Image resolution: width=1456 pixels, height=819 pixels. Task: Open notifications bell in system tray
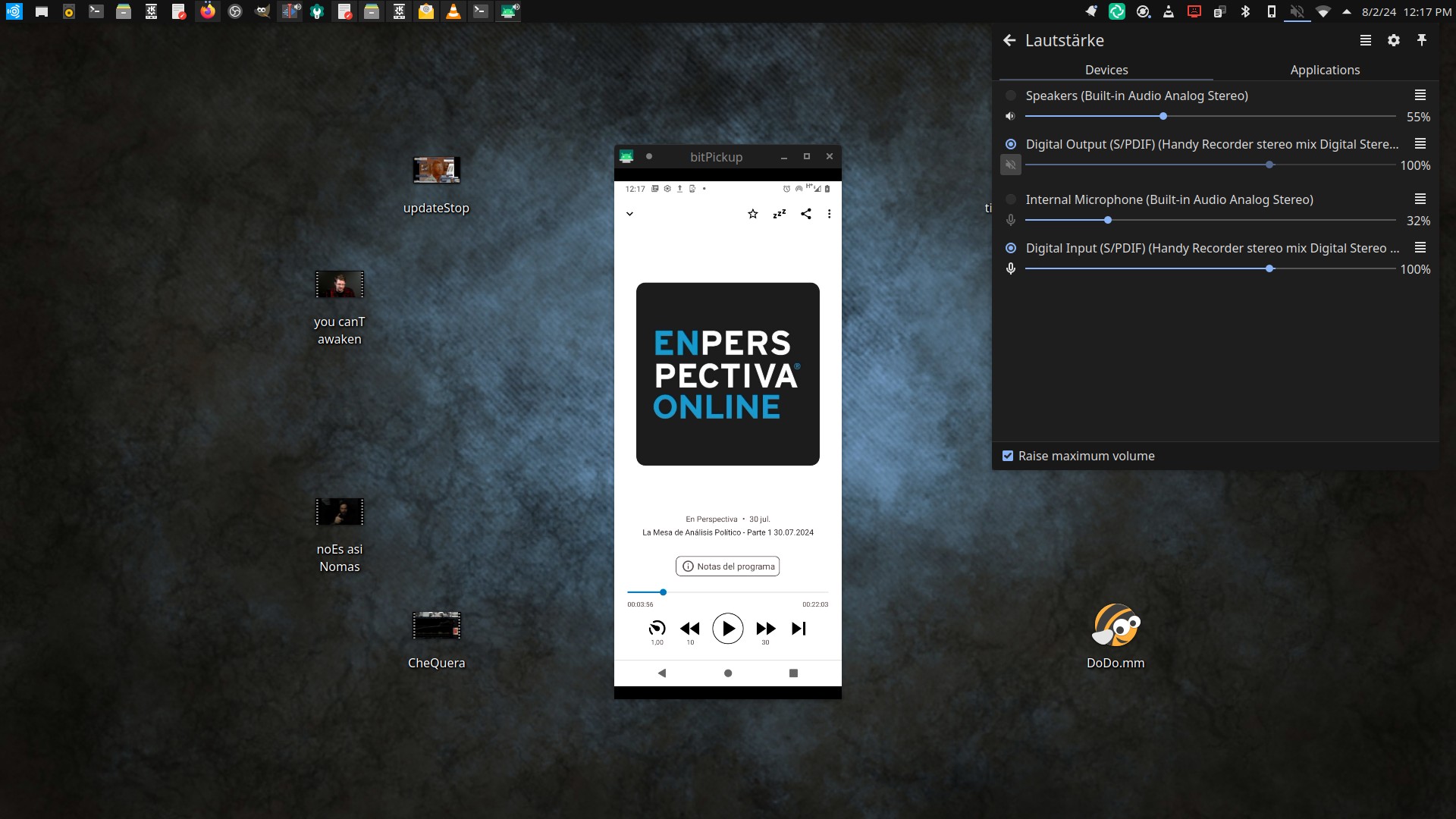[1091, 11]
